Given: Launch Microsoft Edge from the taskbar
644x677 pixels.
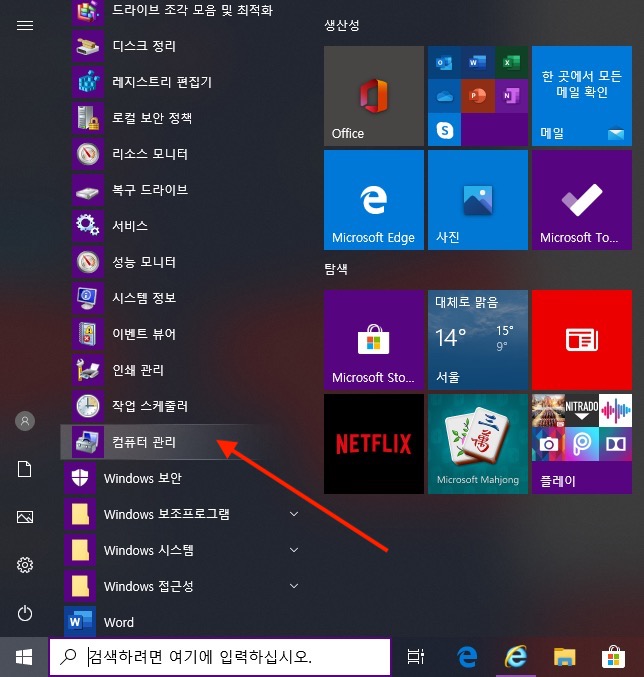Looking at the screenshot, I should pyautogui.click(x=467, y=657).
